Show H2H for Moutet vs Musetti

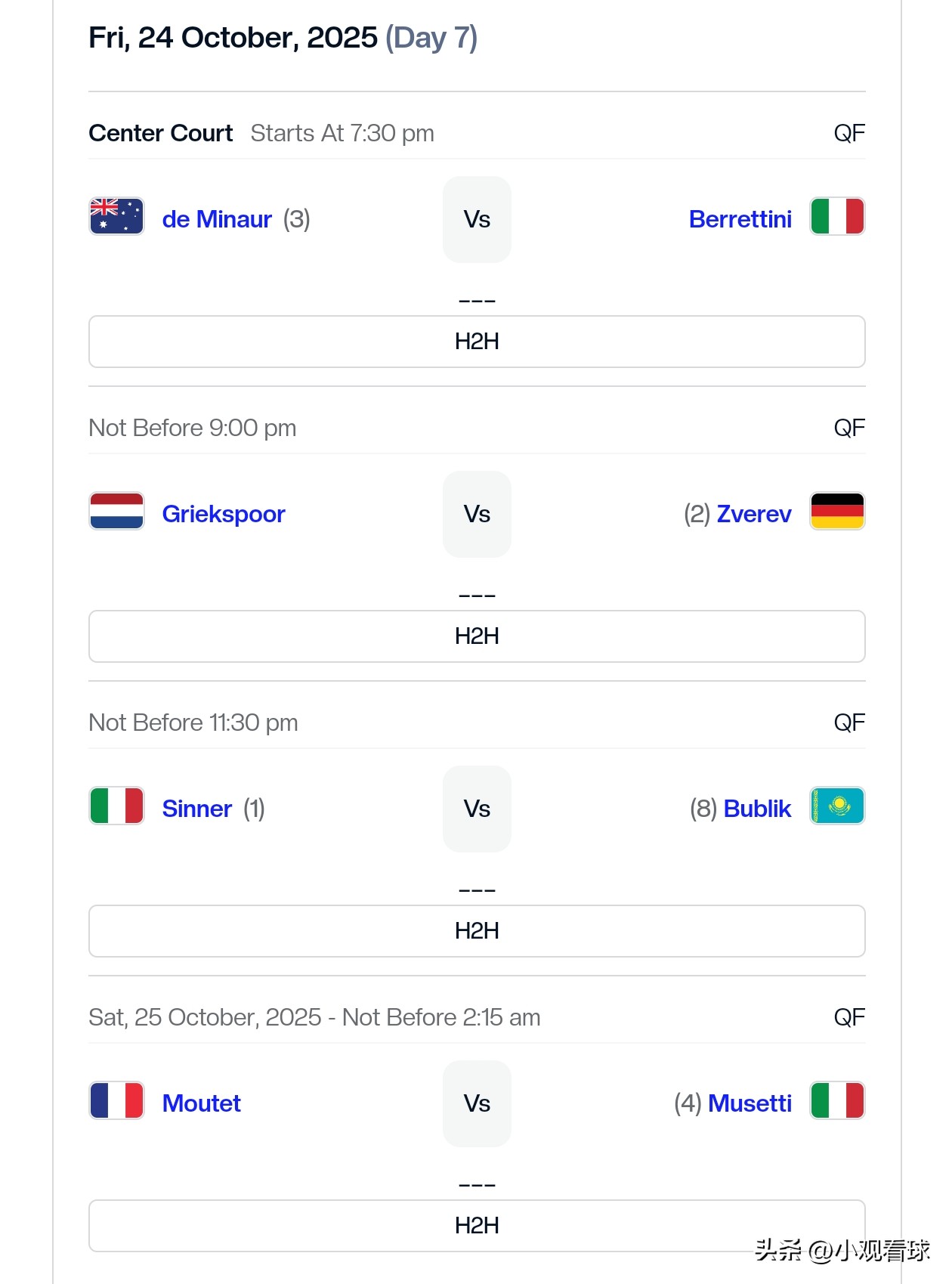pyautogui.click(x=477, y=1226)
